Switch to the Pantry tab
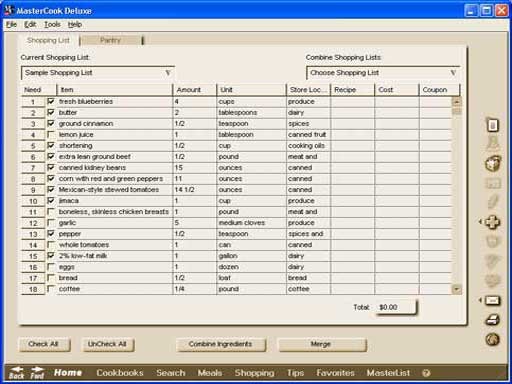This screenshot has width=512, height=384. pos(110,40)
